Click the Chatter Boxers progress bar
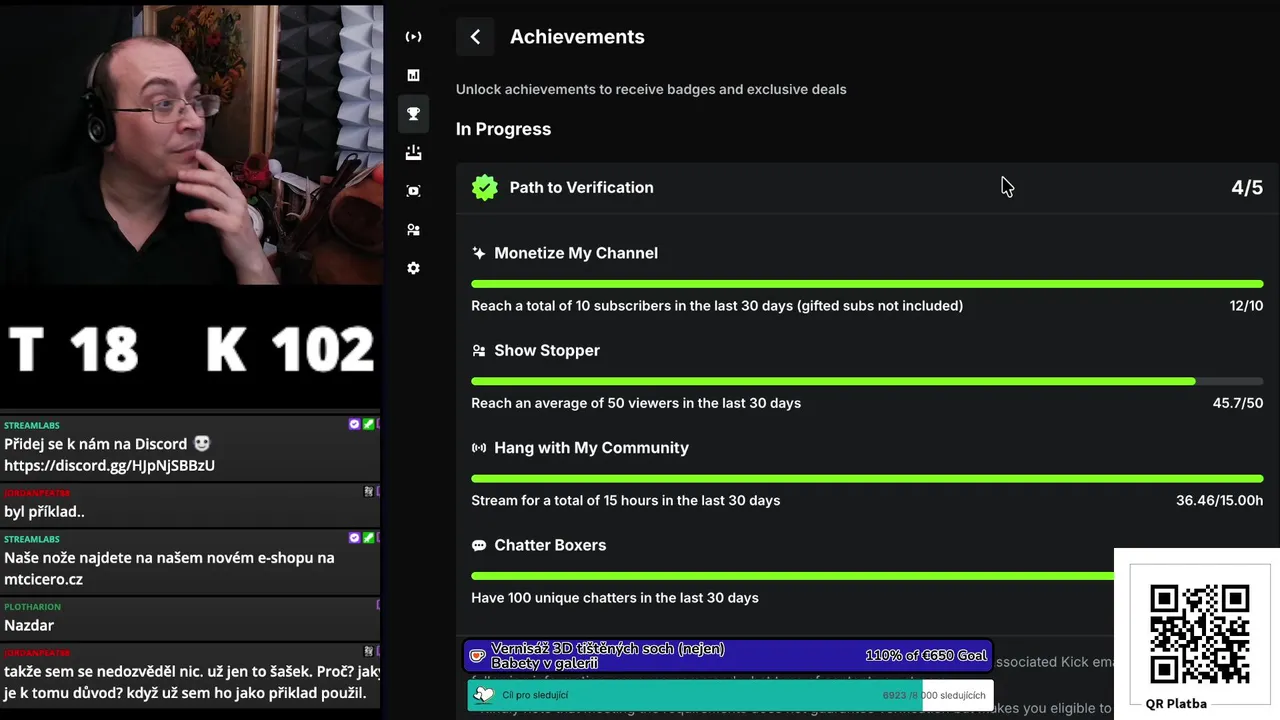Screen dimensions: 1280x720 (x=792, y=576)
